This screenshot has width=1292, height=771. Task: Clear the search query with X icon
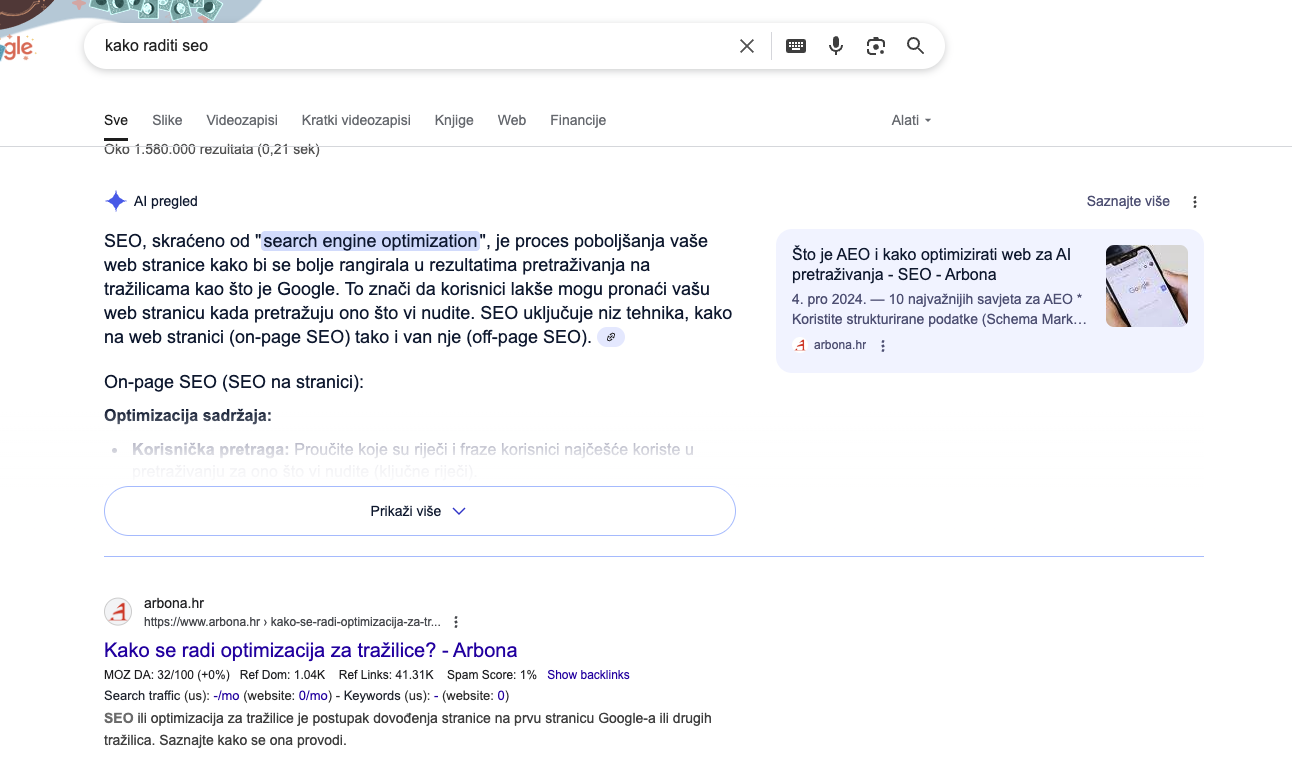click(747, 46)
